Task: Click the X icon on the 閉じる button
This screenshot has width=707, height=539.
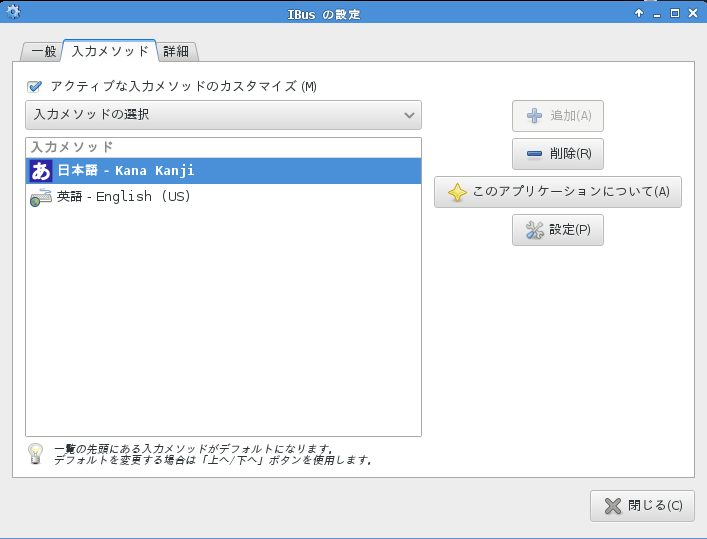Action: 613,506
